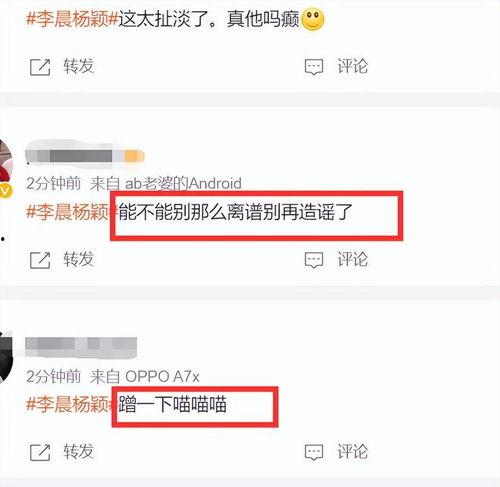500x487 pixels.
Task: Click 评论 label under third post
Action: pyautogui.click(x=353, y=451)
